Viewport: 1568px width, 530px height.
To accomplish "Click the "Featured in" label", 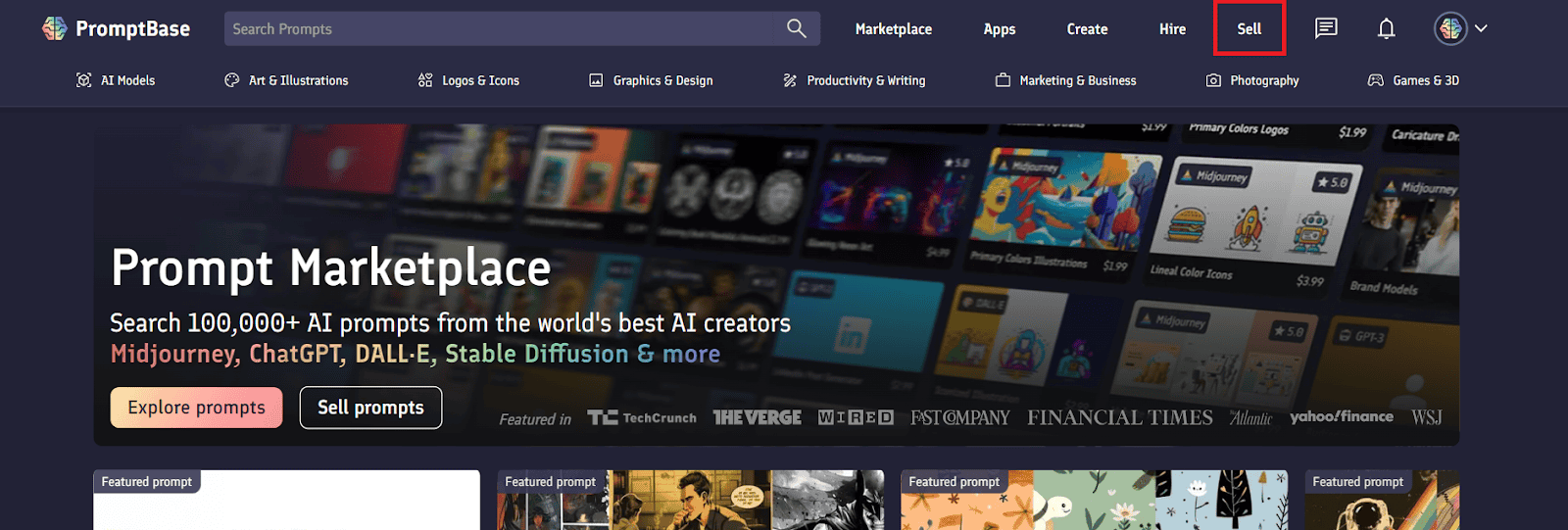I will [535, 419].
